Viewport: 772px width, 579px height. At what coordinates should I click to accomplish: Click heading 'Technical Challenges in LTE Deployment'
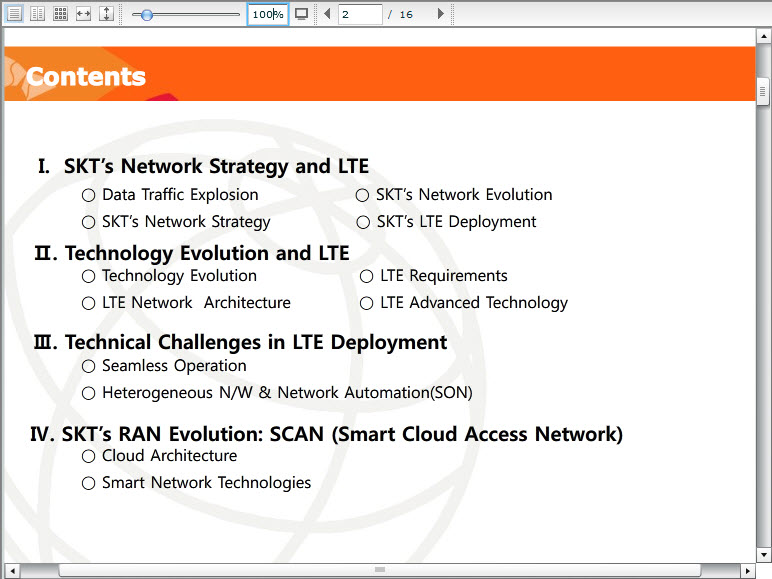tap(256, 343)
